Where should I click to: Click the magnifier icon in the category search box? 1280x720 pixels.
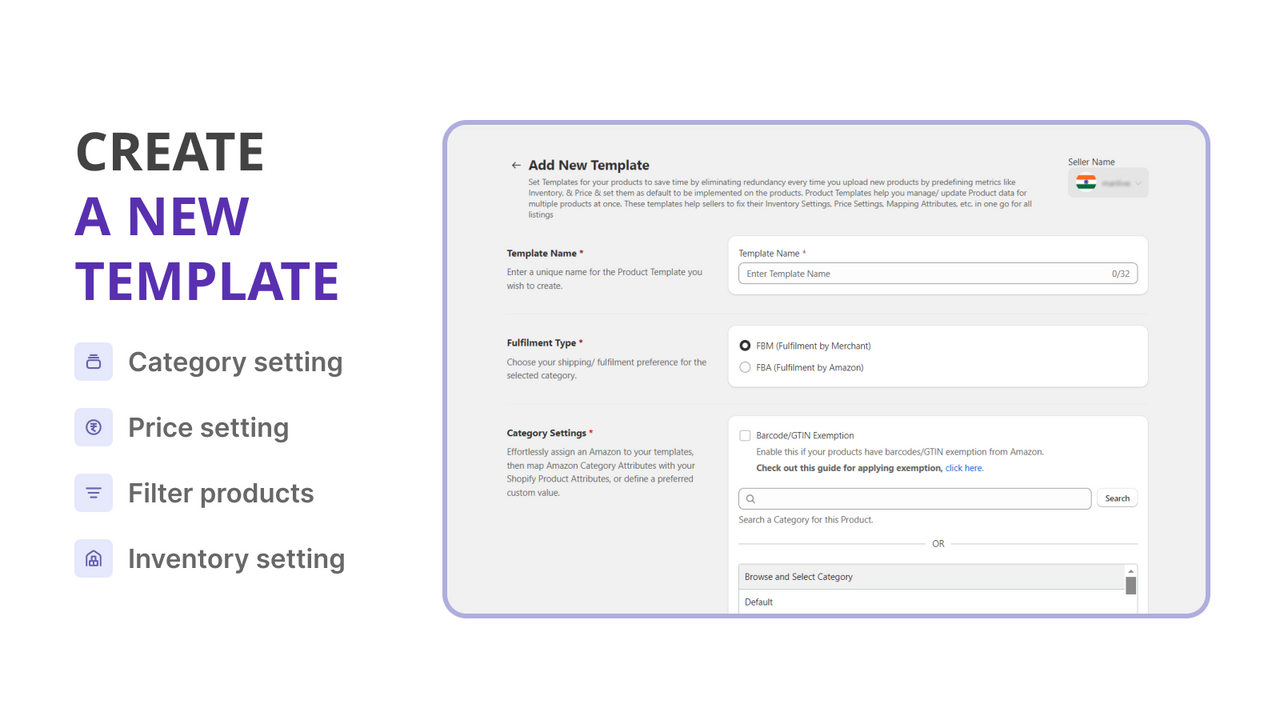pyautogui.click(x=751, y=499)
